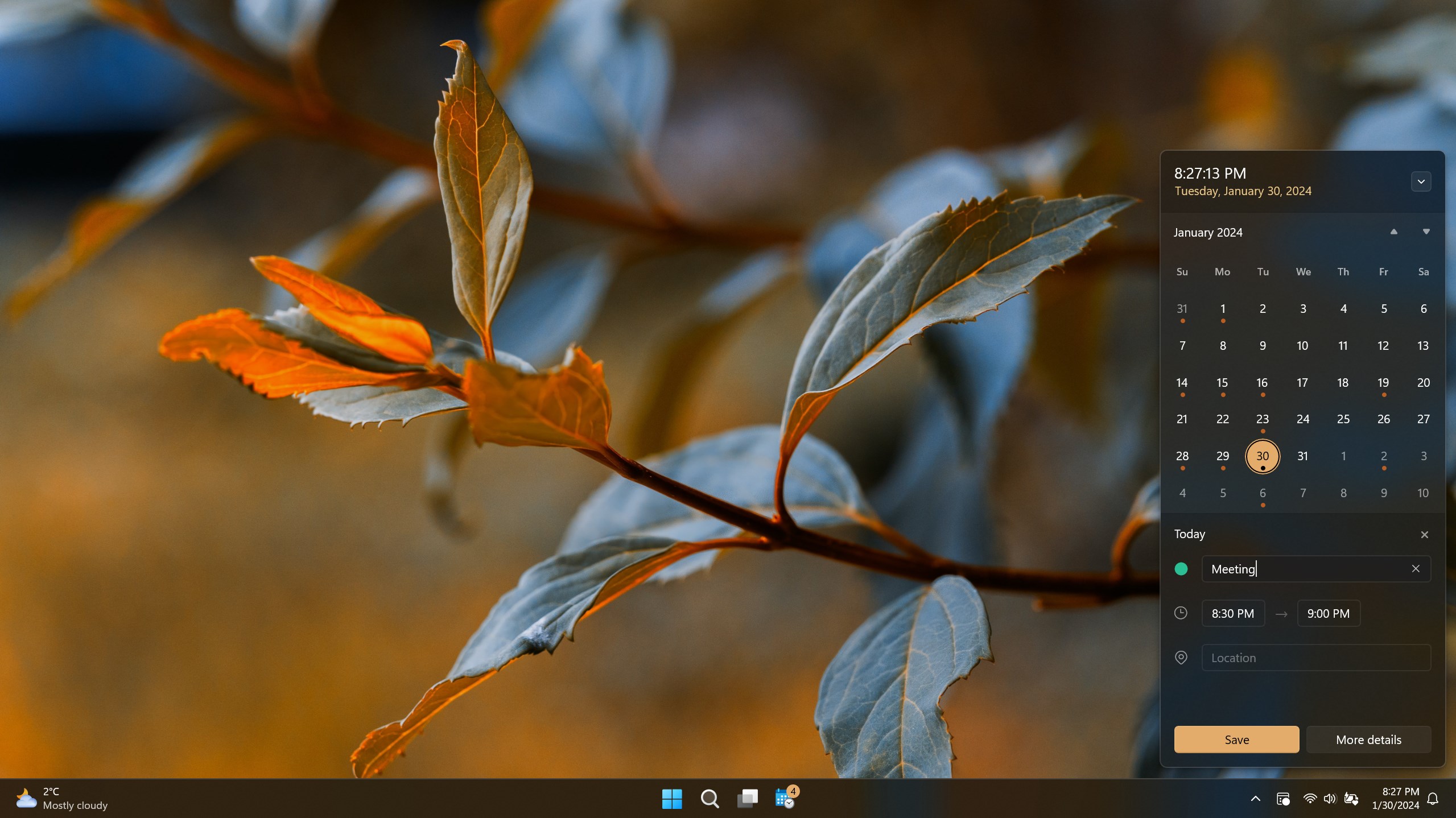Expand hidden icons in the system tray
The height and width of the screenshot is (818, 1456).
coord(1255,798)
